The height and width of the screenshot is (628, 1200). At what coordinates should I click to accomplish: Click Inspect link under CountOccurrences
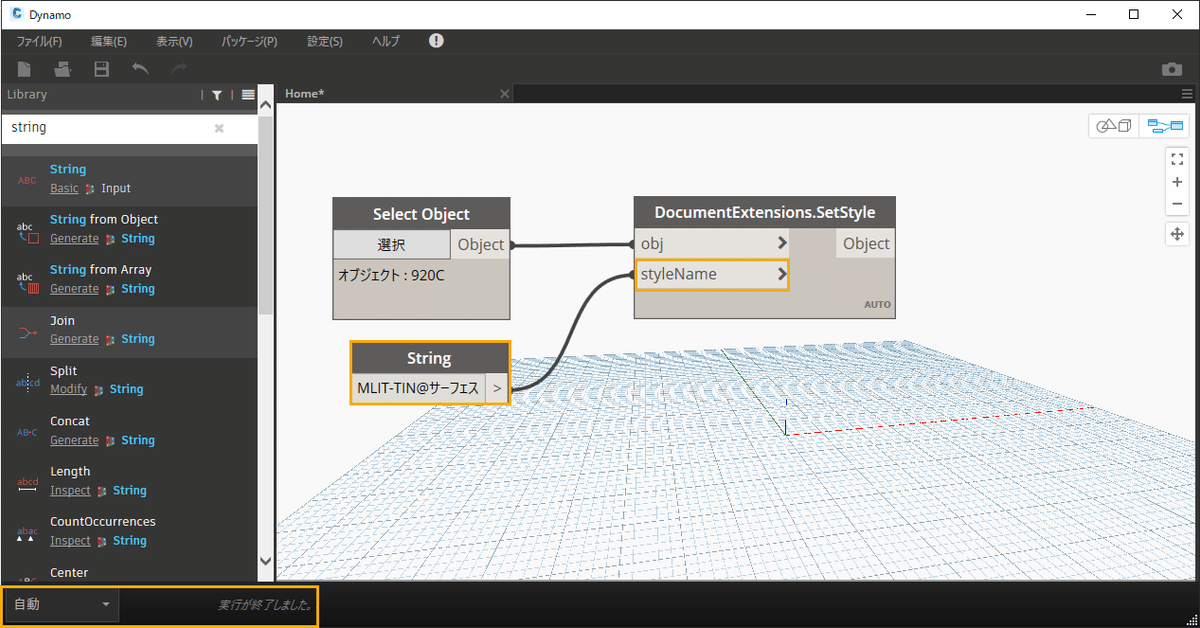[70, 541]
